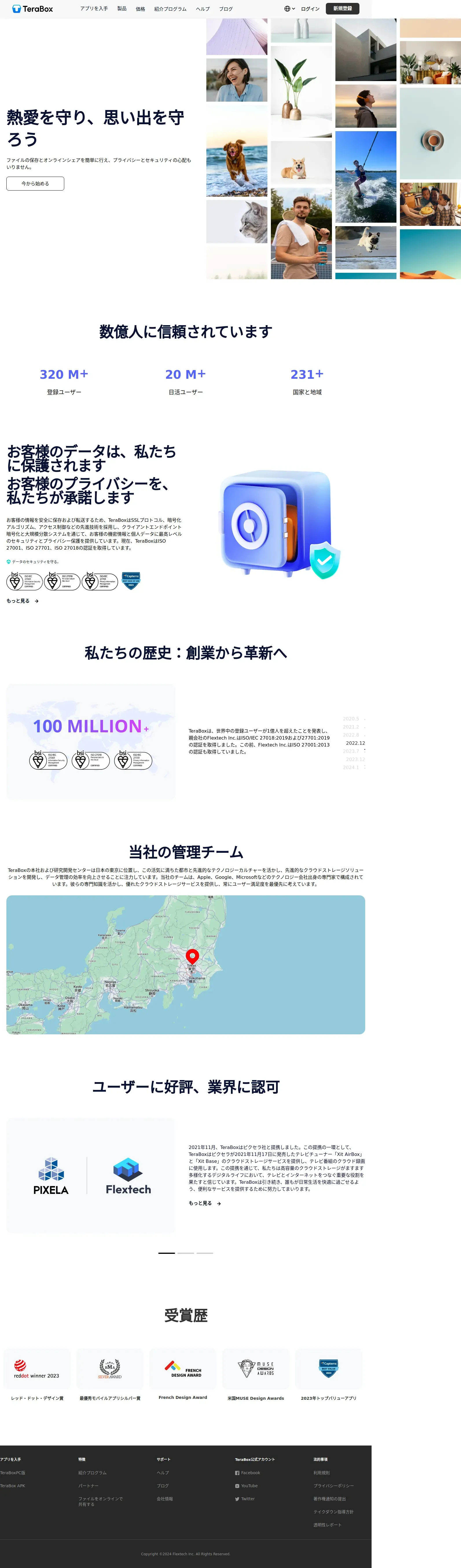Image resolution: width=461 pixels, height=1568 pixels.
Task: Click arrow icon next to security もっと見る
Action: pyautogui.click(x=36, y=601)
